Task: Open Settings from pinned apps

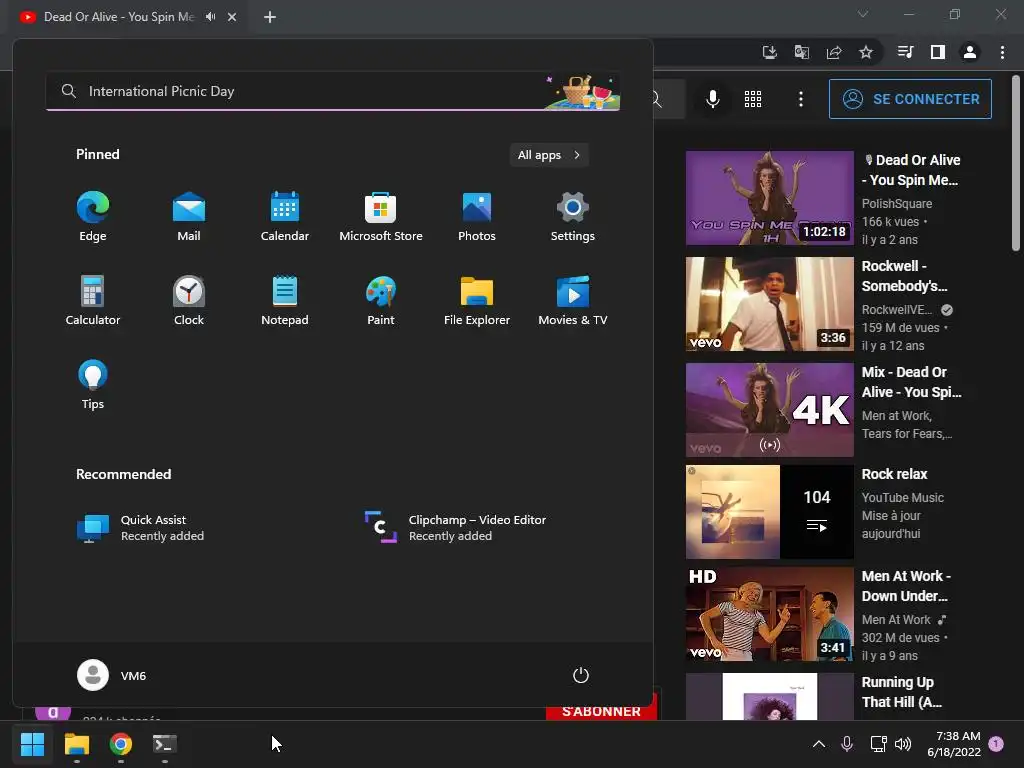Action: pyautogui.click(x=573, y=217)
